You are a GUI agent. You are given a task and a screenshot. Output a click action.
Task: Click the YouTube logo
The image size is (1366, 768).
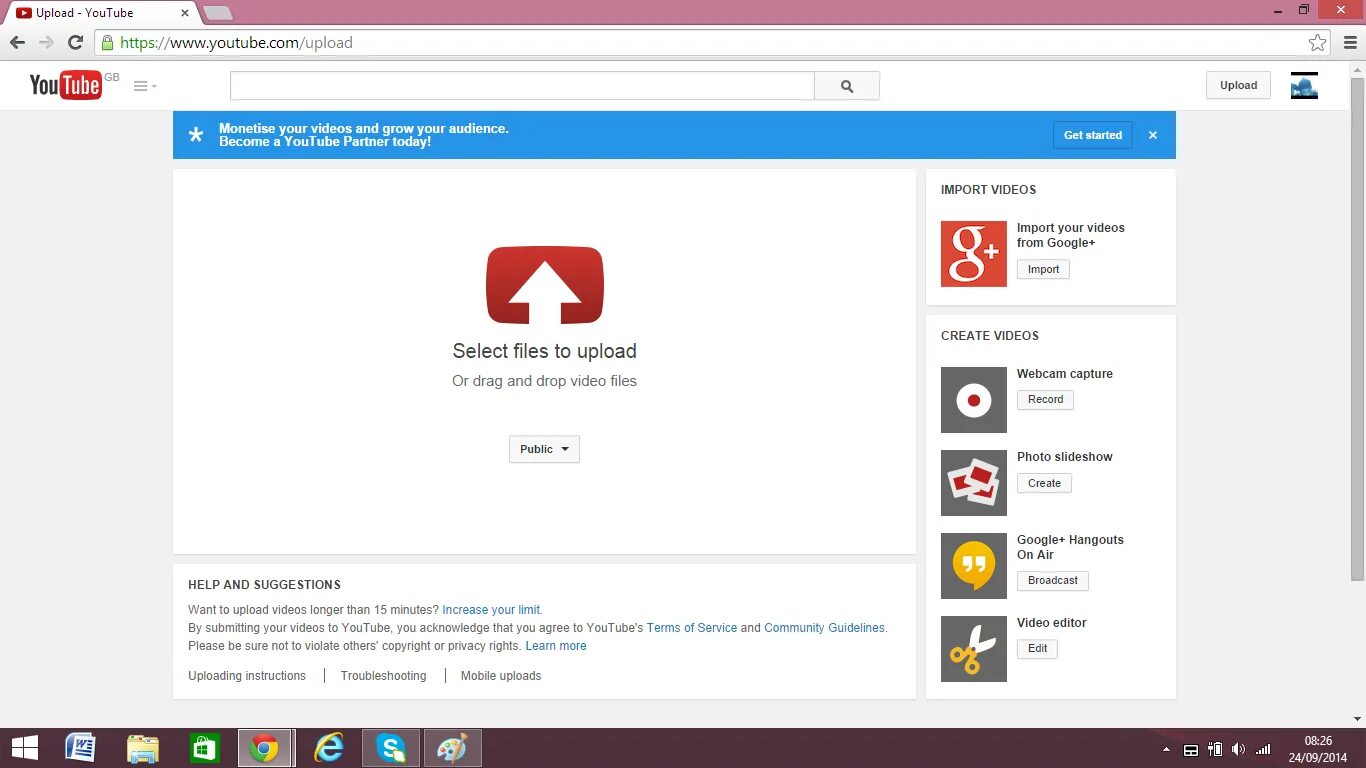66,86
